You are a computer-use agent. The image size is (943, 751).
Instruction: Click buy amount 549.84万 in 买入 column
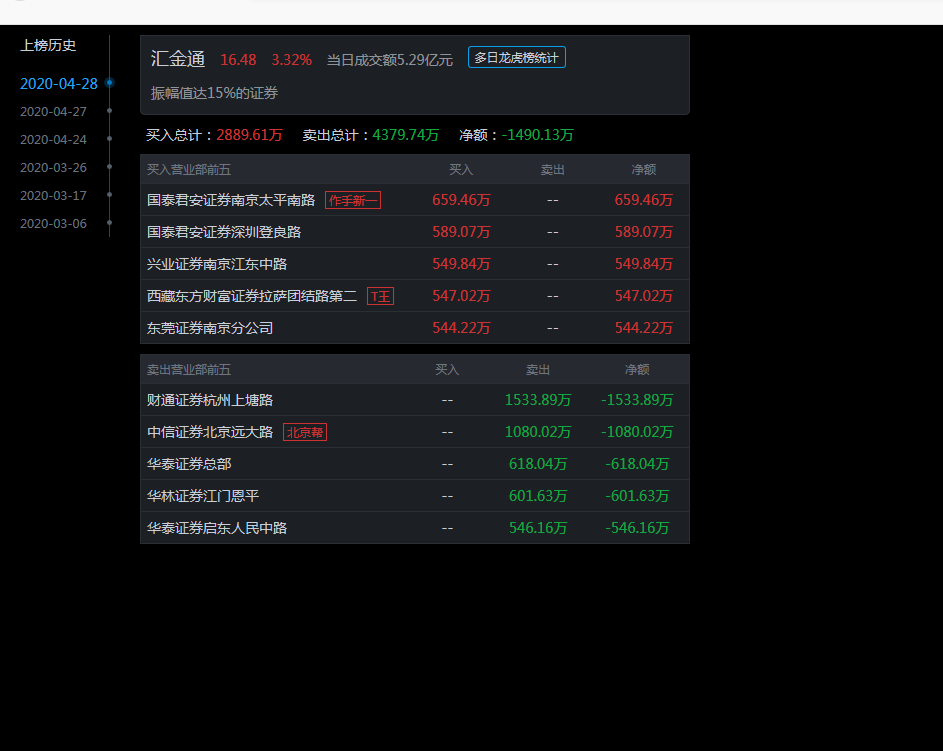(461, 264)
